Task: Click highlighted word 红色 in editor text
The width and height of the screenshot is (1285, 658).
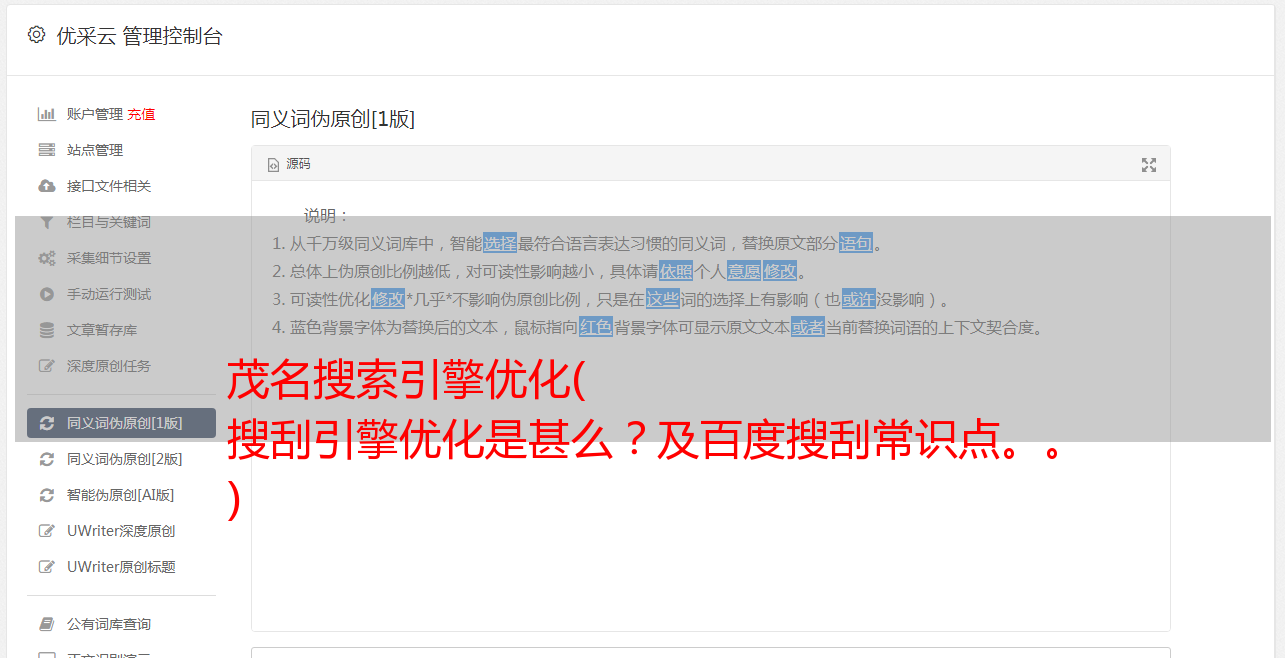Action: 596,327
